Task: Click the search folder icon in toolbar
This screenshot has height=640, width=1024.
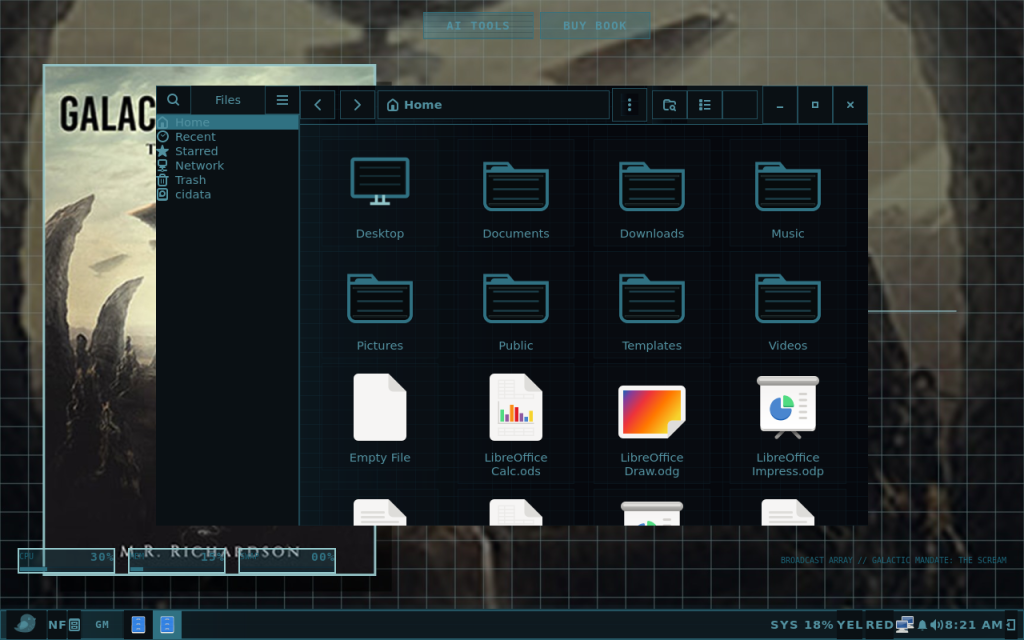Action: [669, 104]
